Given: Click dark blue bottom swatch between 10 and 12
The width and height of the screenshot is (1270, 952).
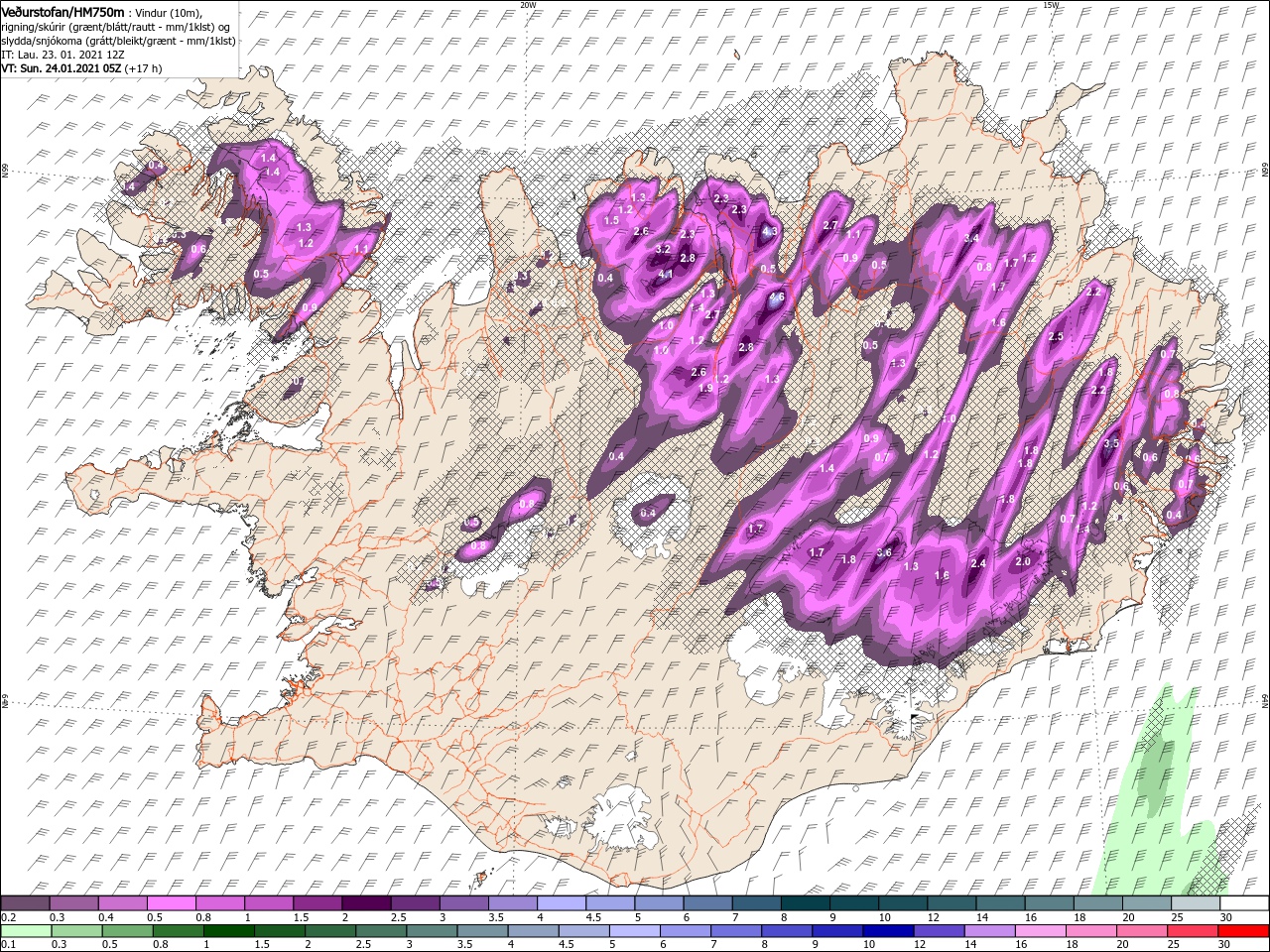Looking at the screenshot, I should tap(888, 931).
